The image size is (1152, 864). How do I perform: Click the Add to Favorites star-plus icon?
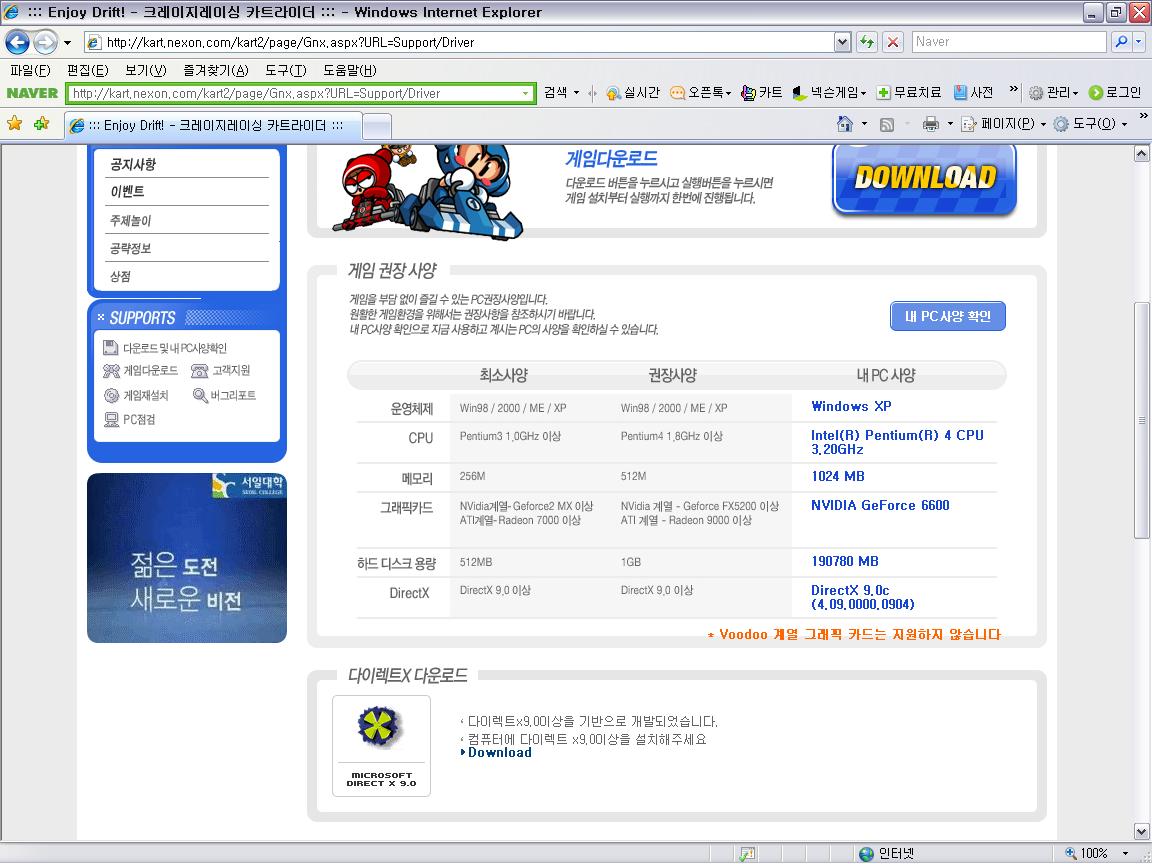pos(41,123)
